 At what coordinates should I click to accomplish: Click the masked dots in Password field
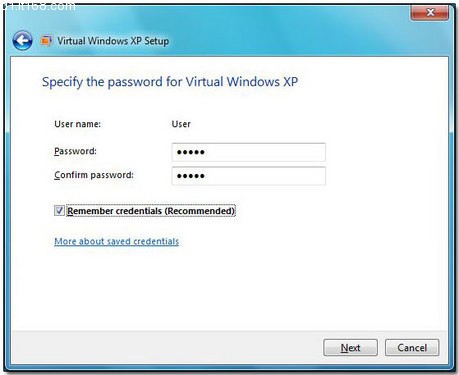pyautogui.click(x=191, y=152)
